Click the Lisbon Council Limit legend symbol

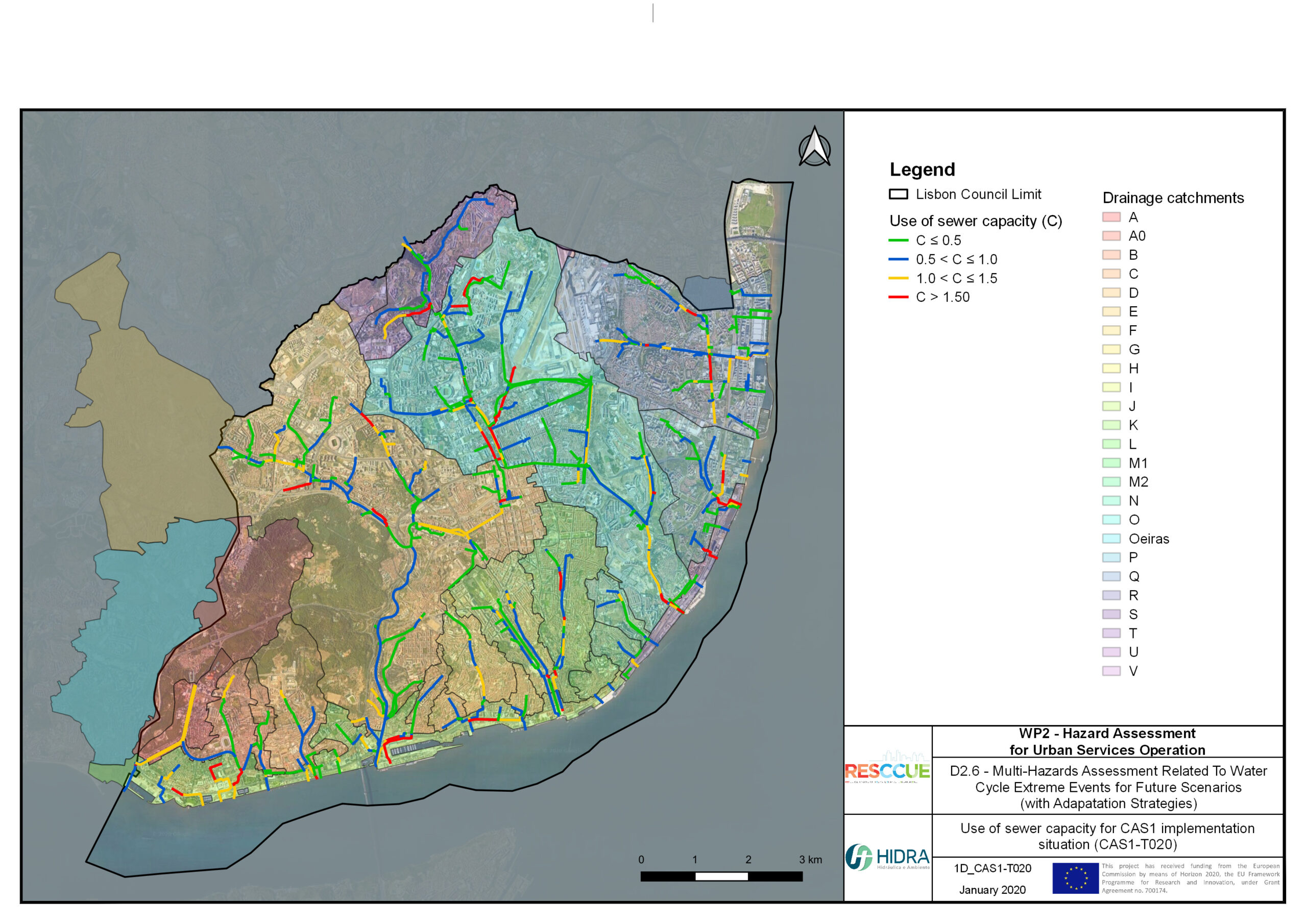pyautogui.click(x=898, y=194)
